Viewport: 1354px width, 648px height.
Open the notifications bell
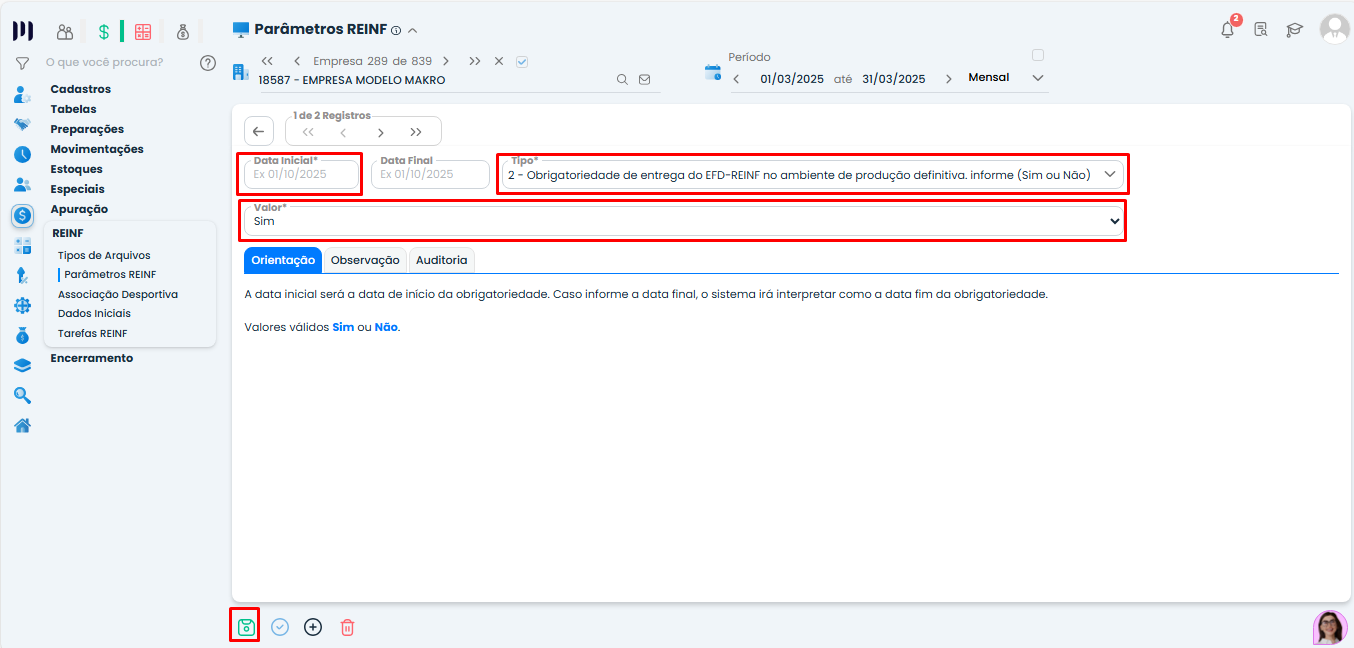coord(1227,30)
